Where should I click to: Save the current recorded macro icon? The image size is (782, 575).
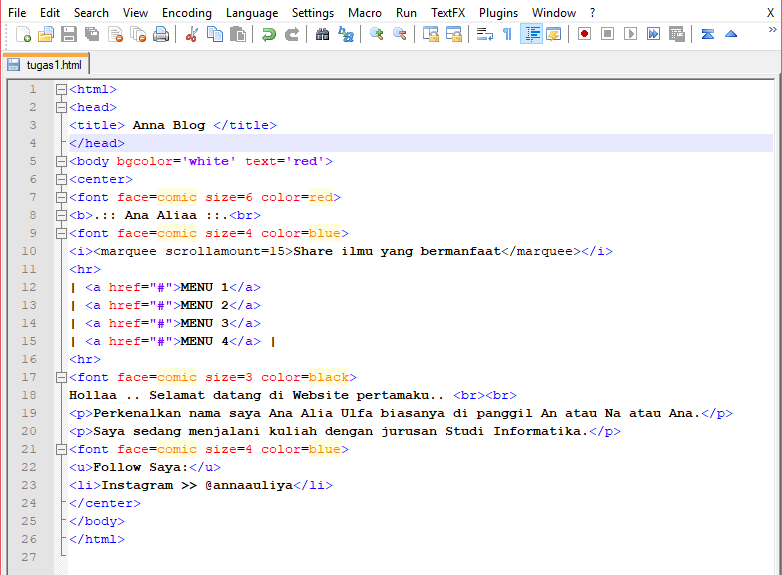tap(676, 34)
